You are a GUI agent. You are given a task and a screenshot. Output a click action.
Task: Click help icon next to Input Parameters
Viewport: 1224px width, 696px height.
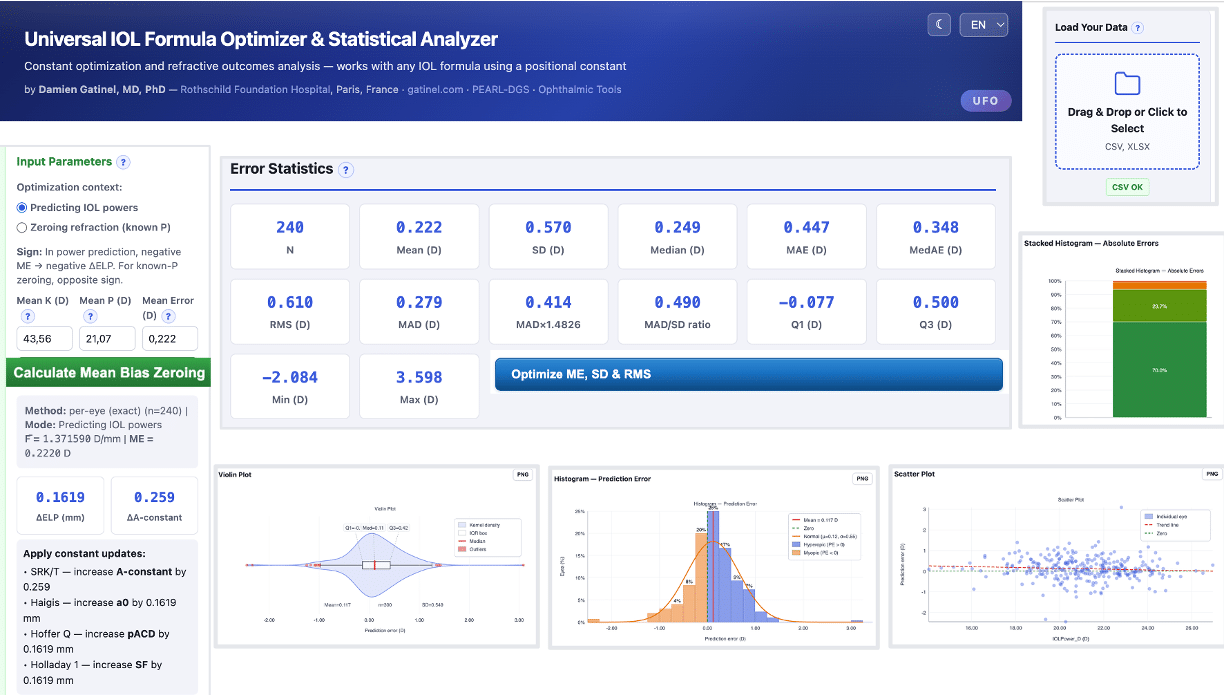[123, 162]
